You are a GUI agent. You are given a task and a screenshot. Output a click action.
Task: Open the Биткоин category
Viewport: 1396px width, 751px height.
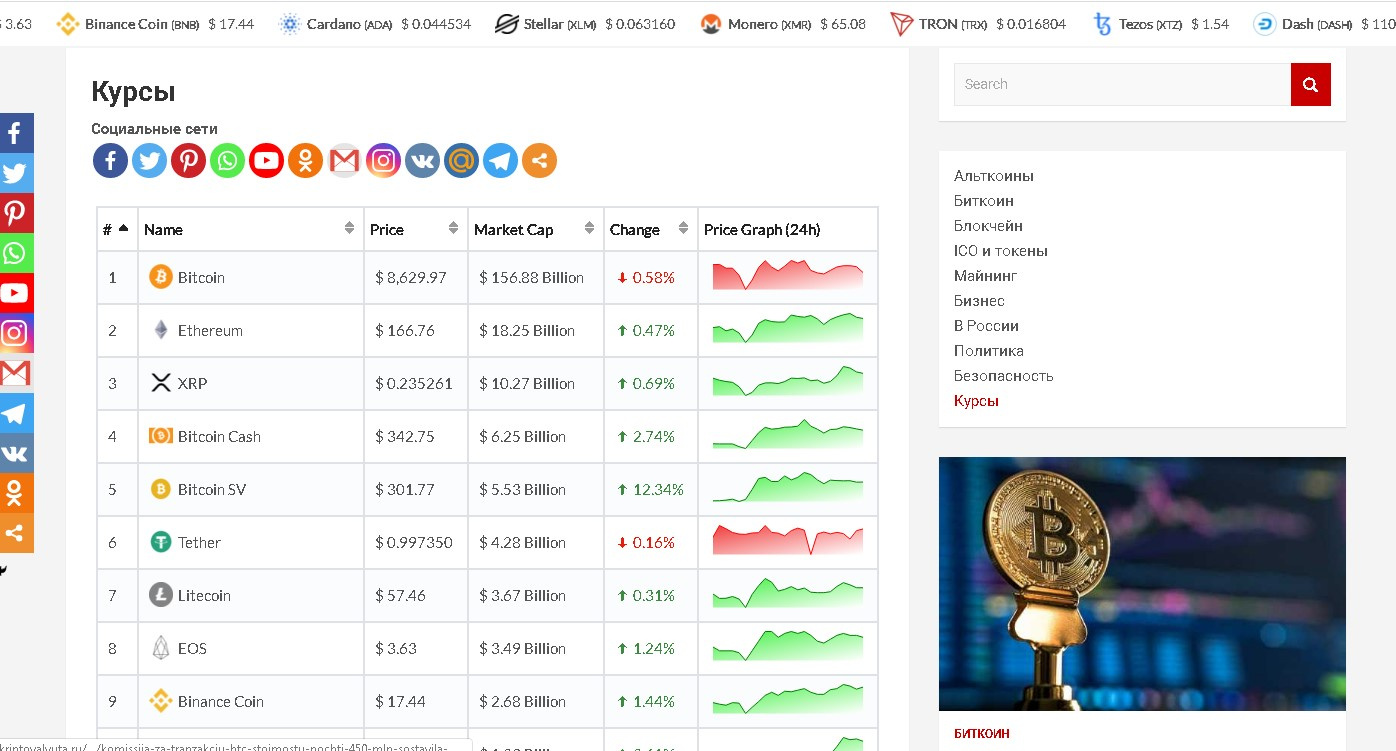point(984,201)
